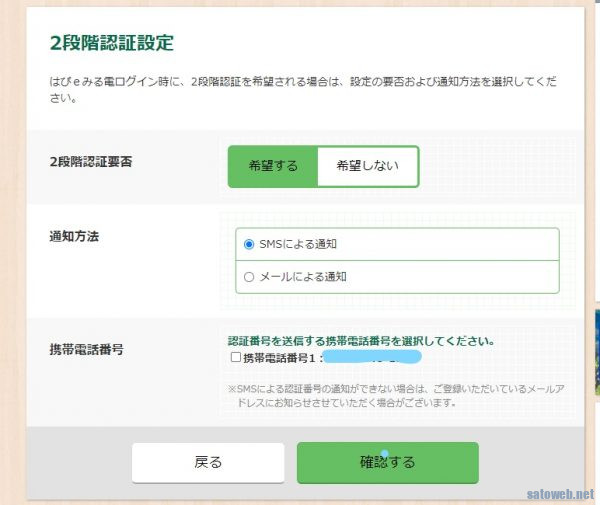
Task: Choose SMSによる通知 radio button
Action: pos(249,243)
